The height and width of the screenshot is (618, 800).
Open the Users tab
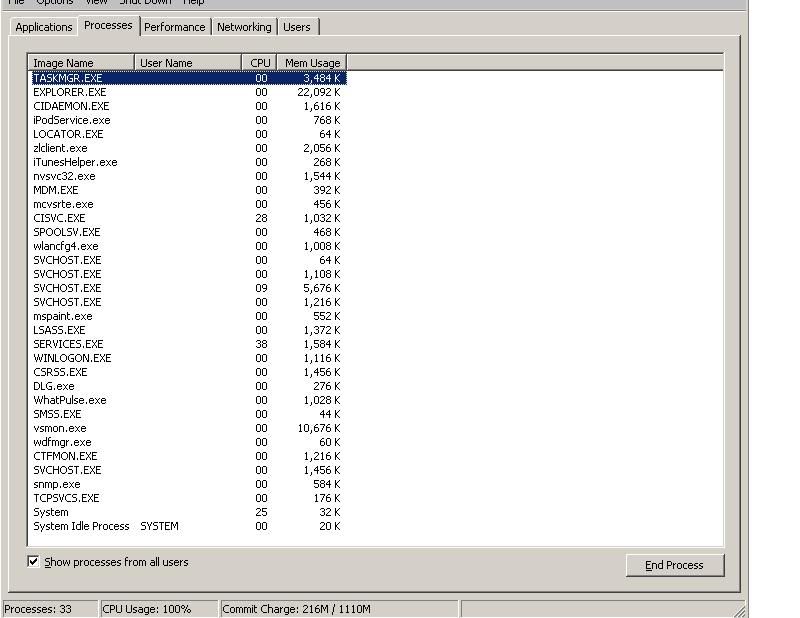pyautogui.click(x=297, y=27)
